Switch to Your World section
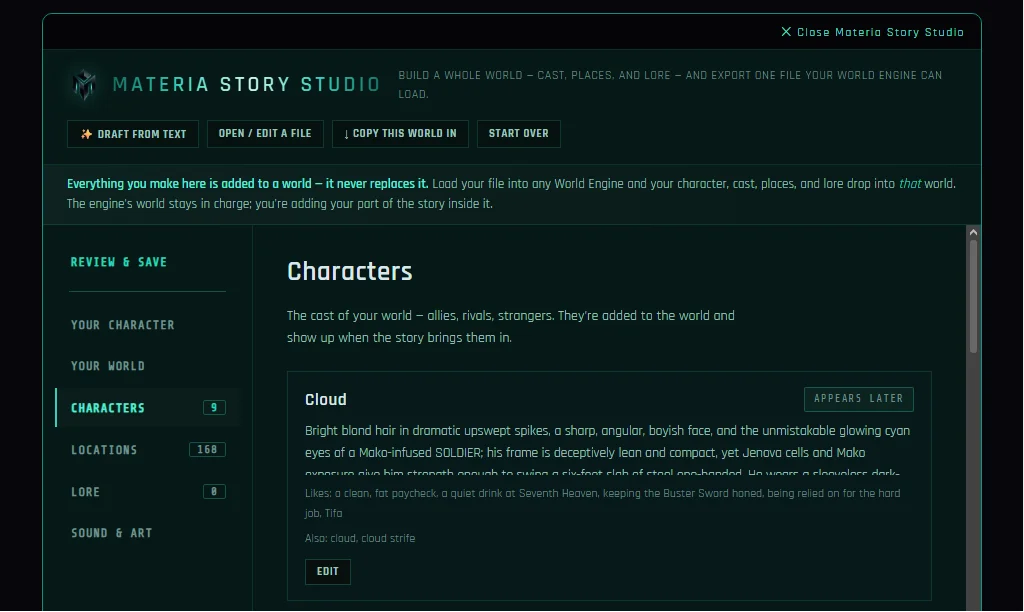Viewport: 1024px width, 612px height. coord(108,366)
